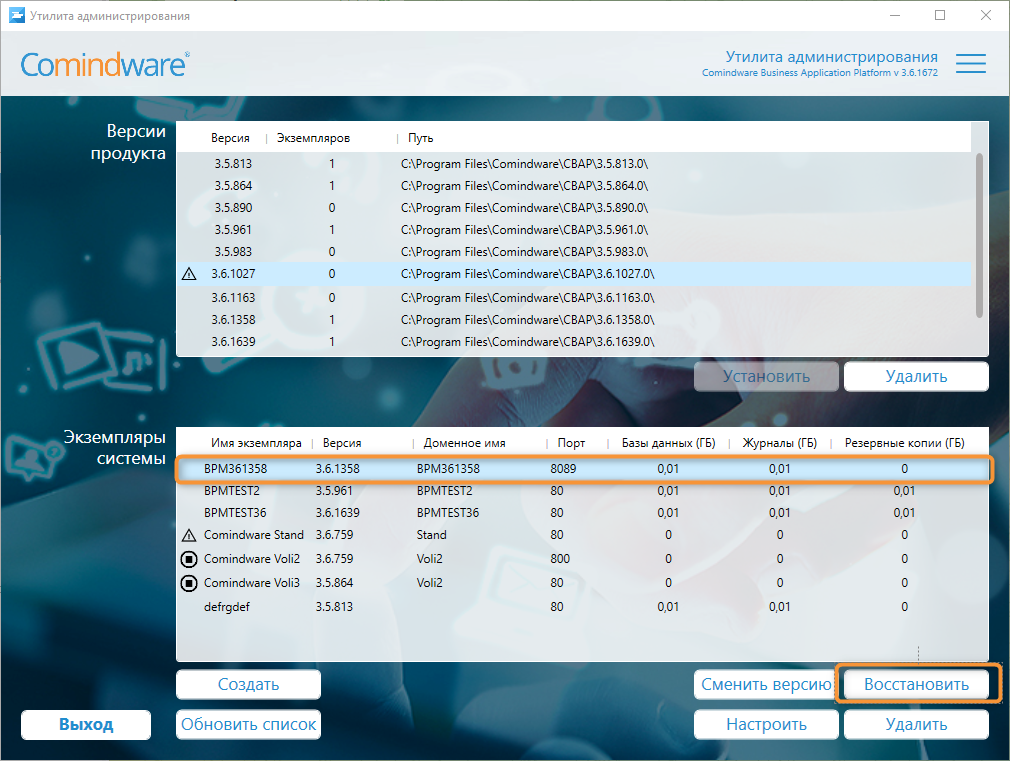Screen dimensions: 1010x761
Task: Select version 3.5.813 in the versions list
Action: pos(573,164)
